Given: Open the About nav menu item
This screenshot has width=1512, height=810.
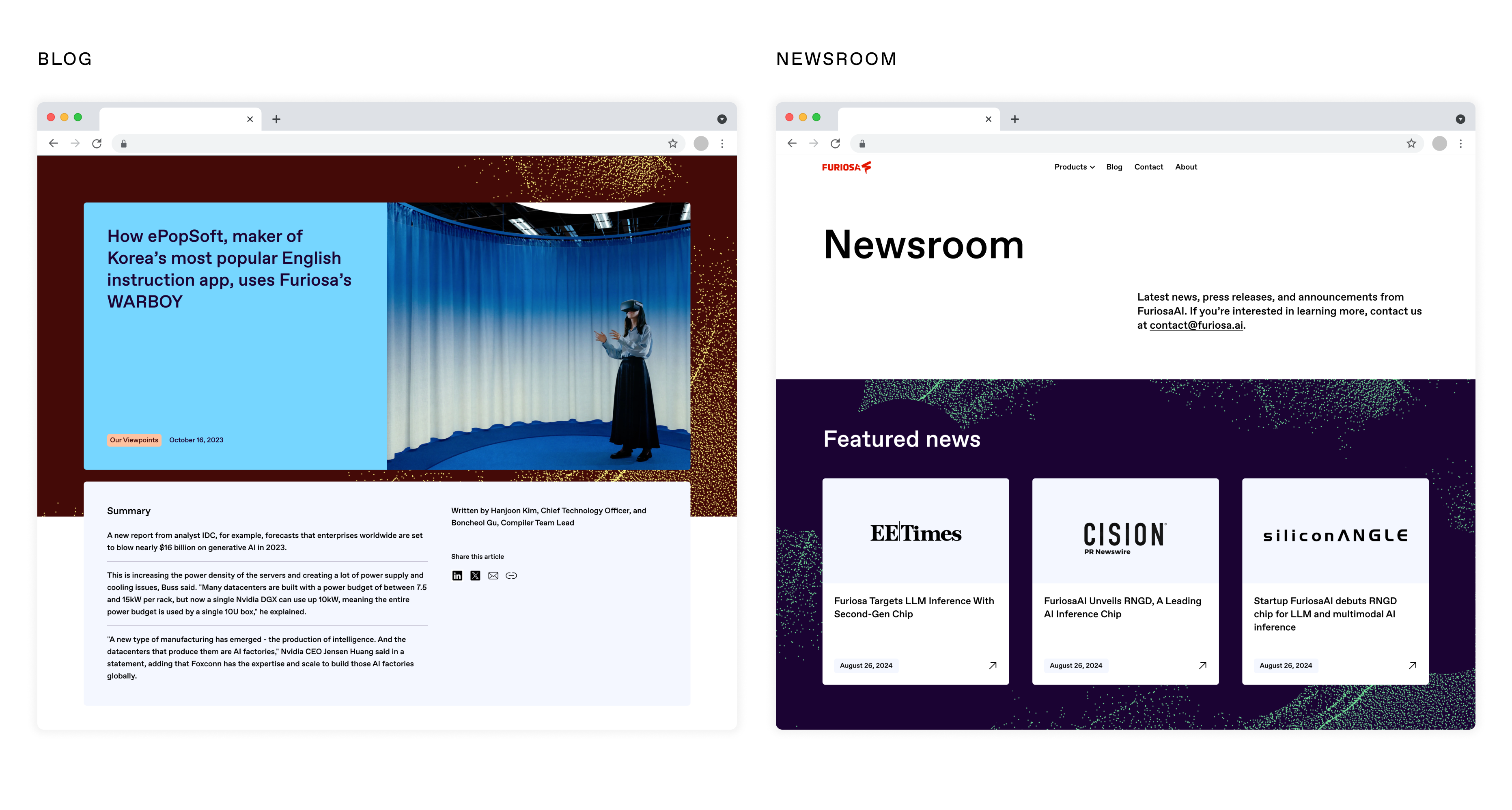Looking at the screenshot, I should (1186, 167).
